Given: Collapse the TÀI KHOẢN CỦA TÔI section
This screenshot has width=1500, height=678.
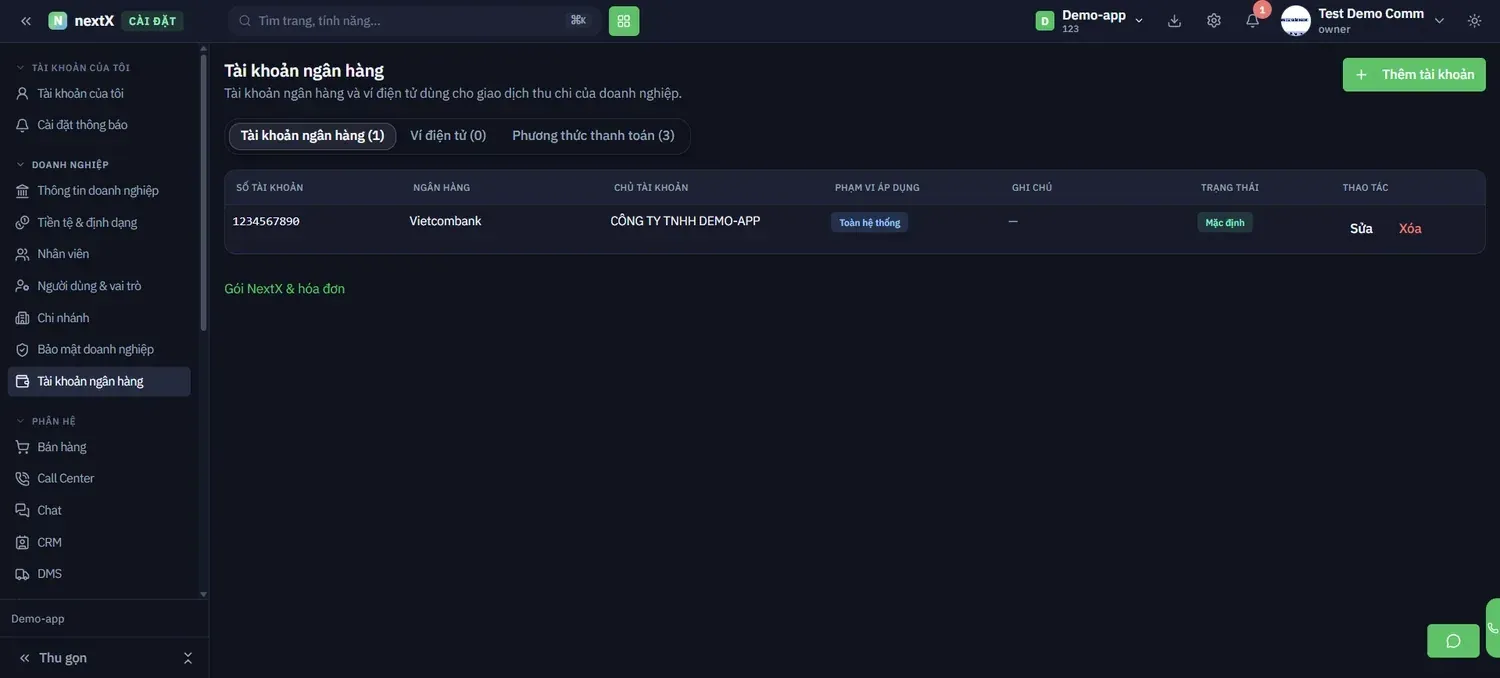Looking at the screenshot, I should point(73,68).
